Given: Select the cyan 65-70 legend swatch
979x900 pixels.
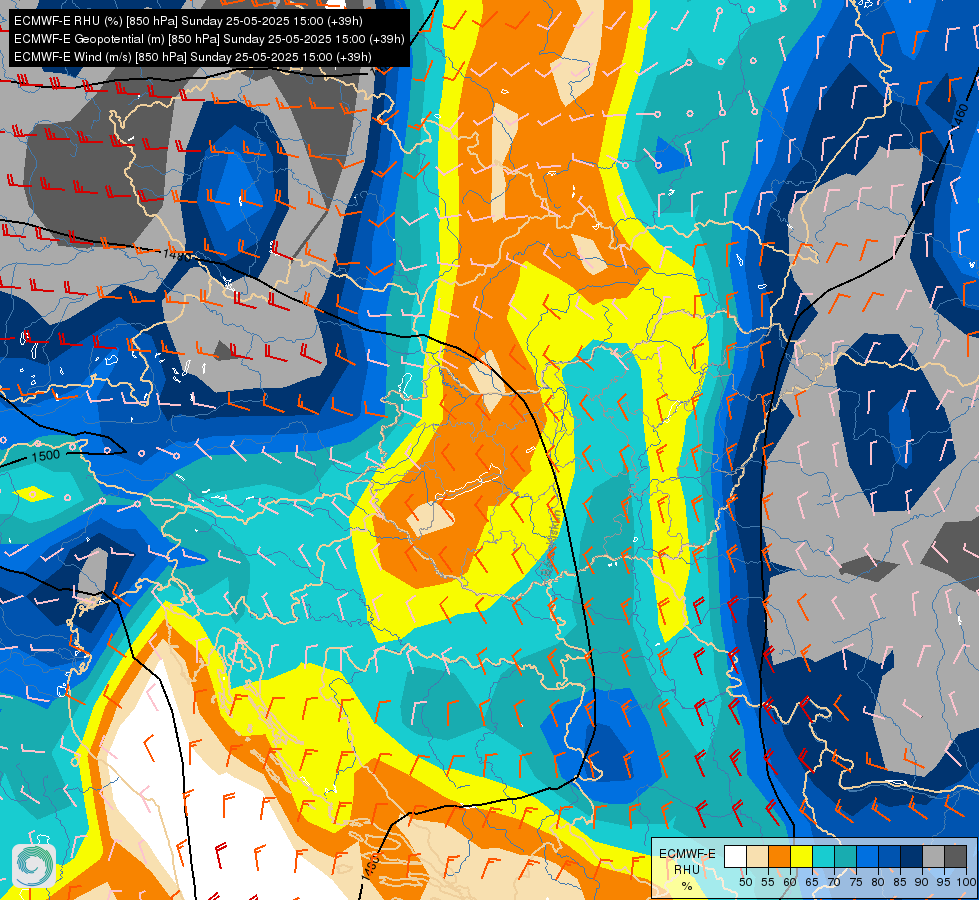Looking at the screenshot, I should click(x=823, y=857).
